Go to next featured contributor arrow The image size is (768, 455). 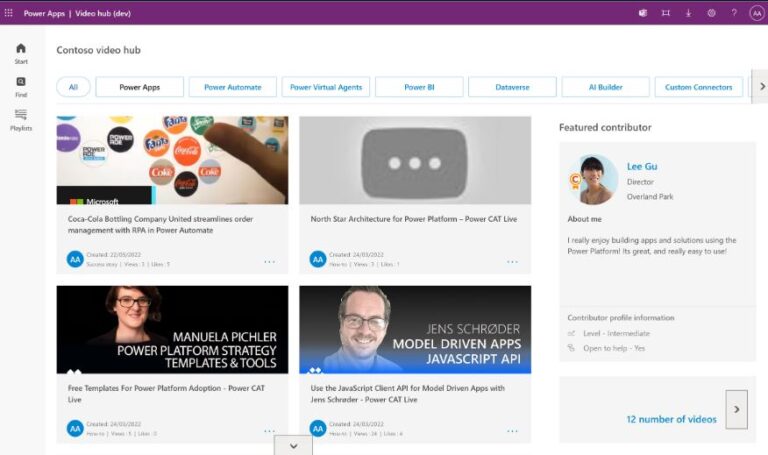click(736, 409)
